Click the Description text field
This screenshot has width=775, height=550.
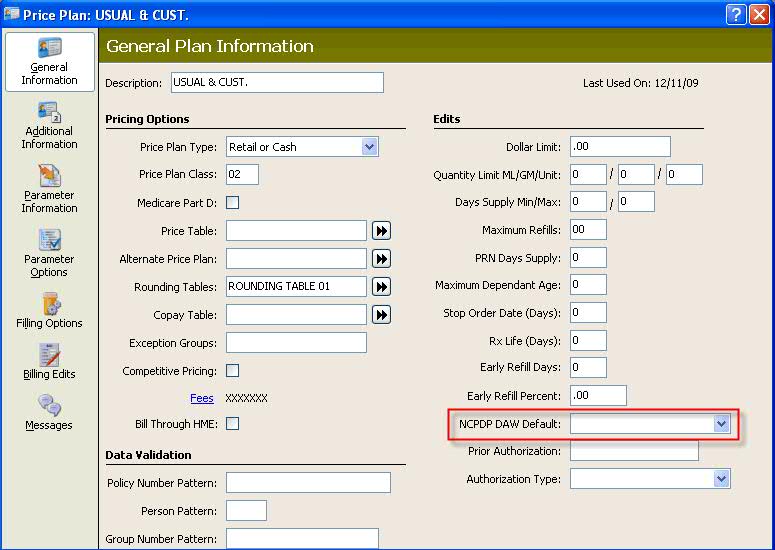[277, 83]
